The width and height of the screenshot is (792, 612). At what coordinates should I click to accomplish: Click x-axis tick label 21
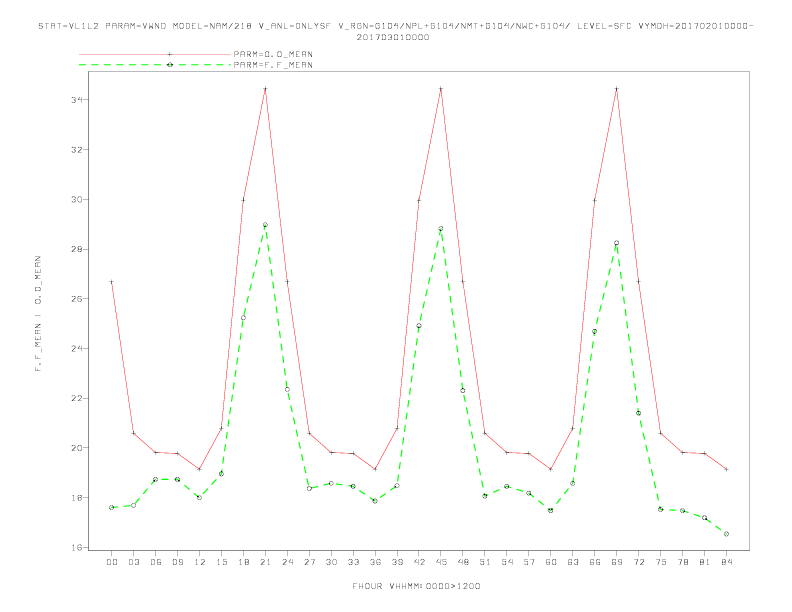[x=265, y=562]
